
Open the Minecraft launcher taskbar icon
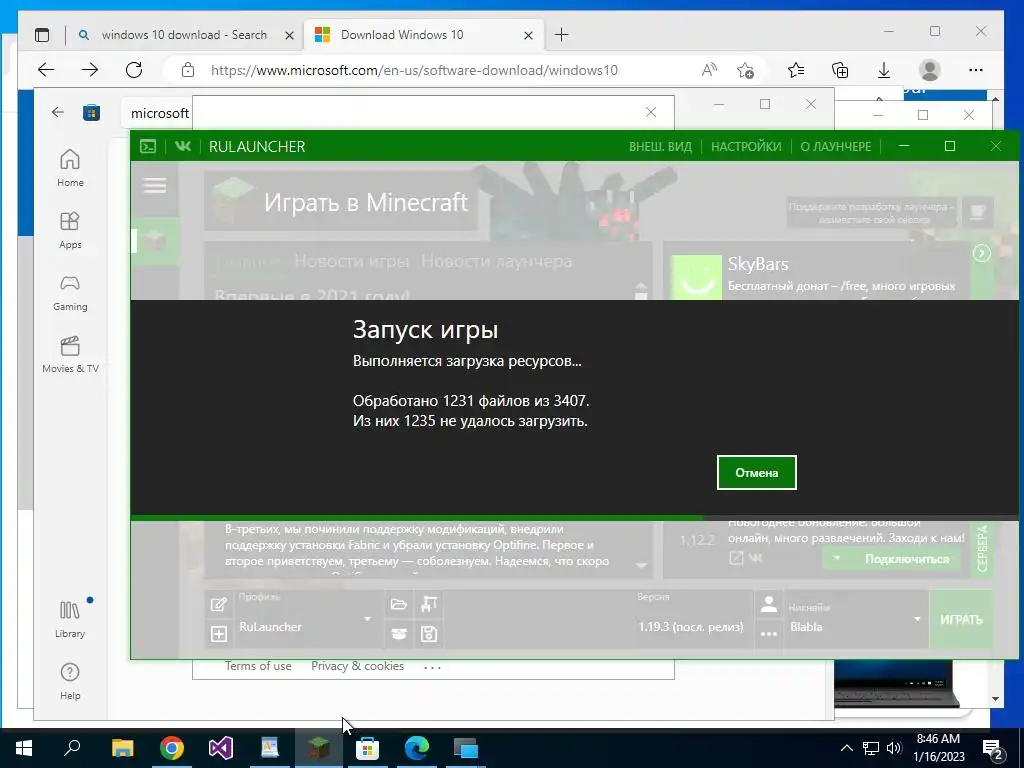pyautogui.click(x=319, y=748)
